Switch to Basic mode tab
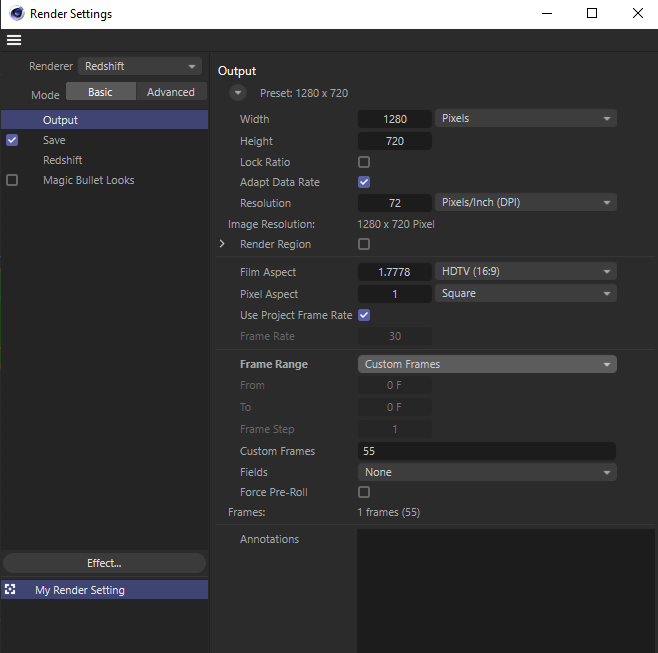Image resolution: width=658 pixels, height=653 pixels. 101,92
